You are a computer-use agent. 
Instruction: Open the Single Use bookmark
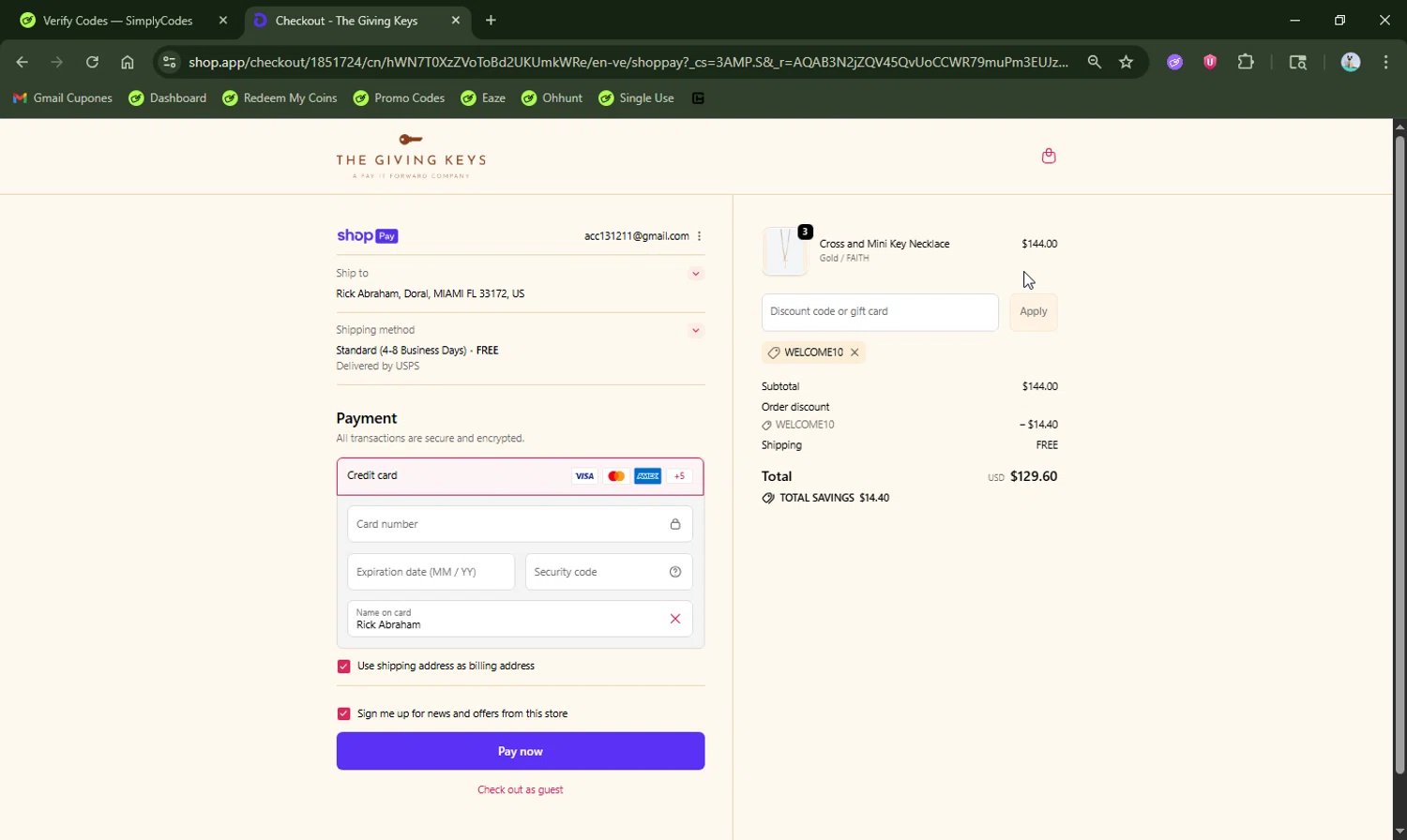tap(637, 98)
